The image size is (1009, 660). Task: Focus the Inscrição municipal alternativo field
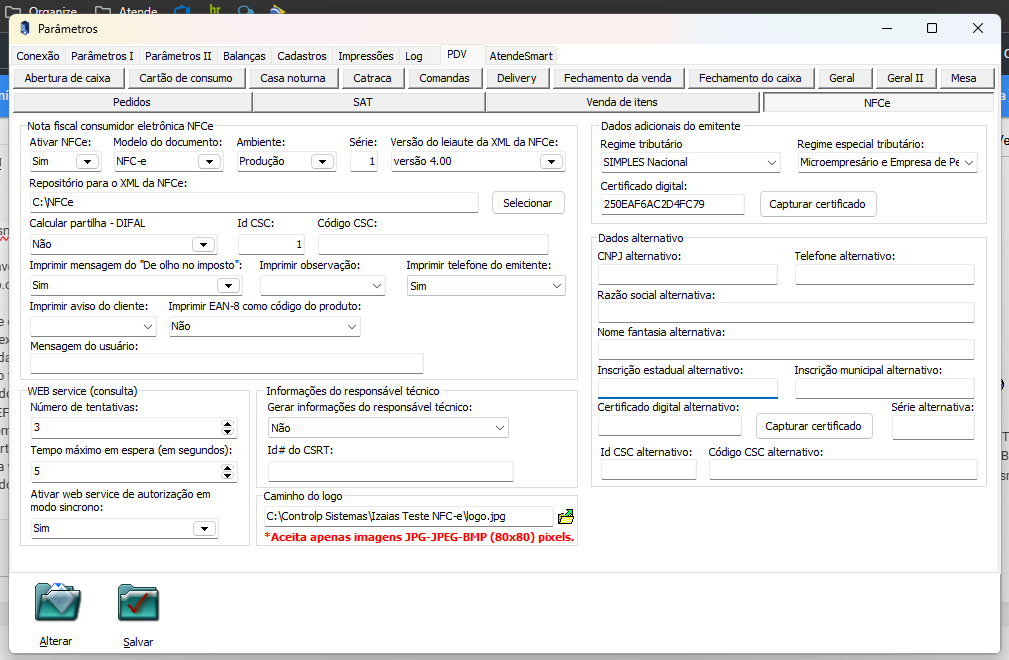point(884,389)
